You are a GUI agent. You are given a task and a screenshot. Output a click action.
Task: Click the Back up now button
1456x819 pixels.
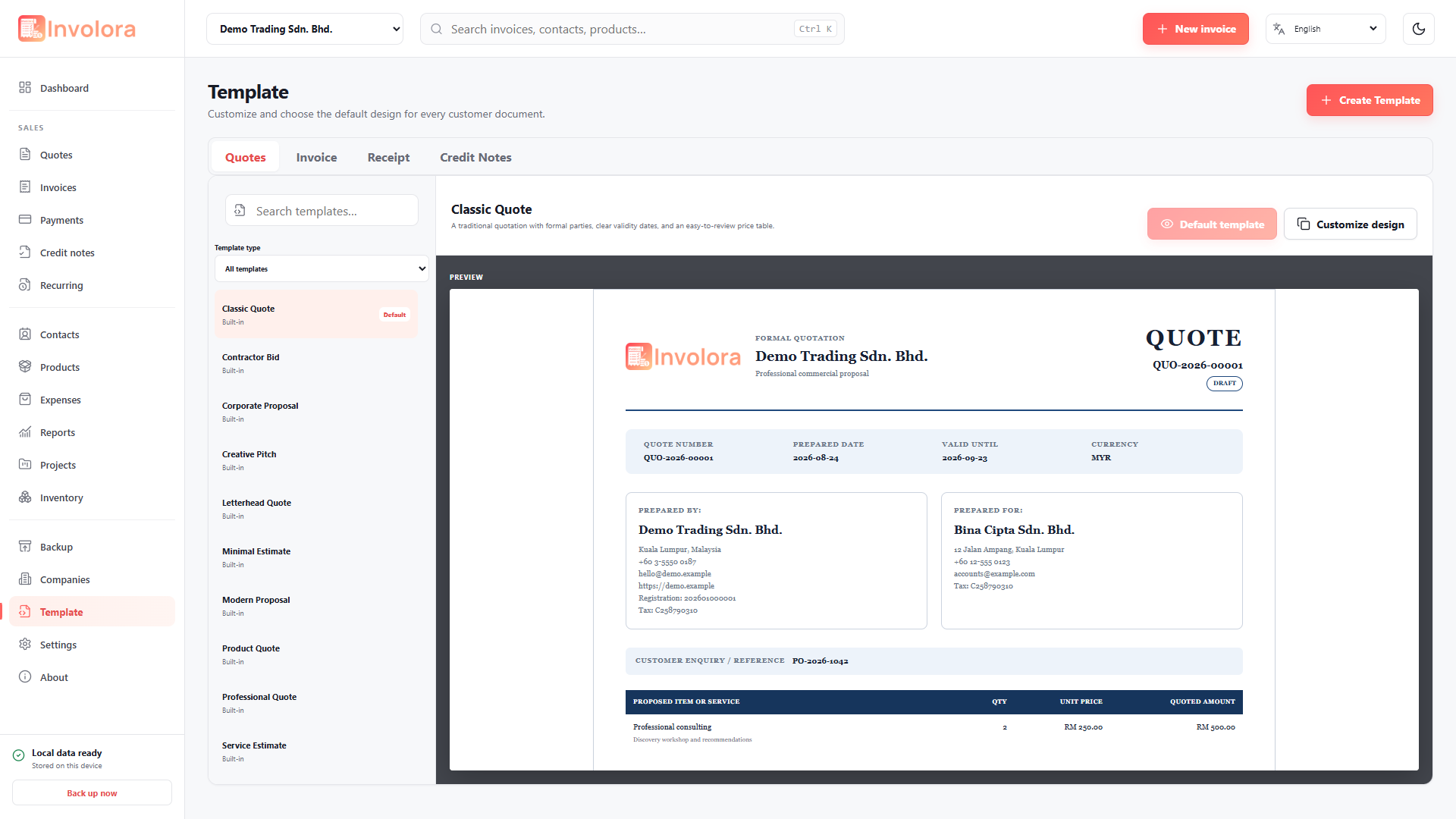[x=92, y=793]
